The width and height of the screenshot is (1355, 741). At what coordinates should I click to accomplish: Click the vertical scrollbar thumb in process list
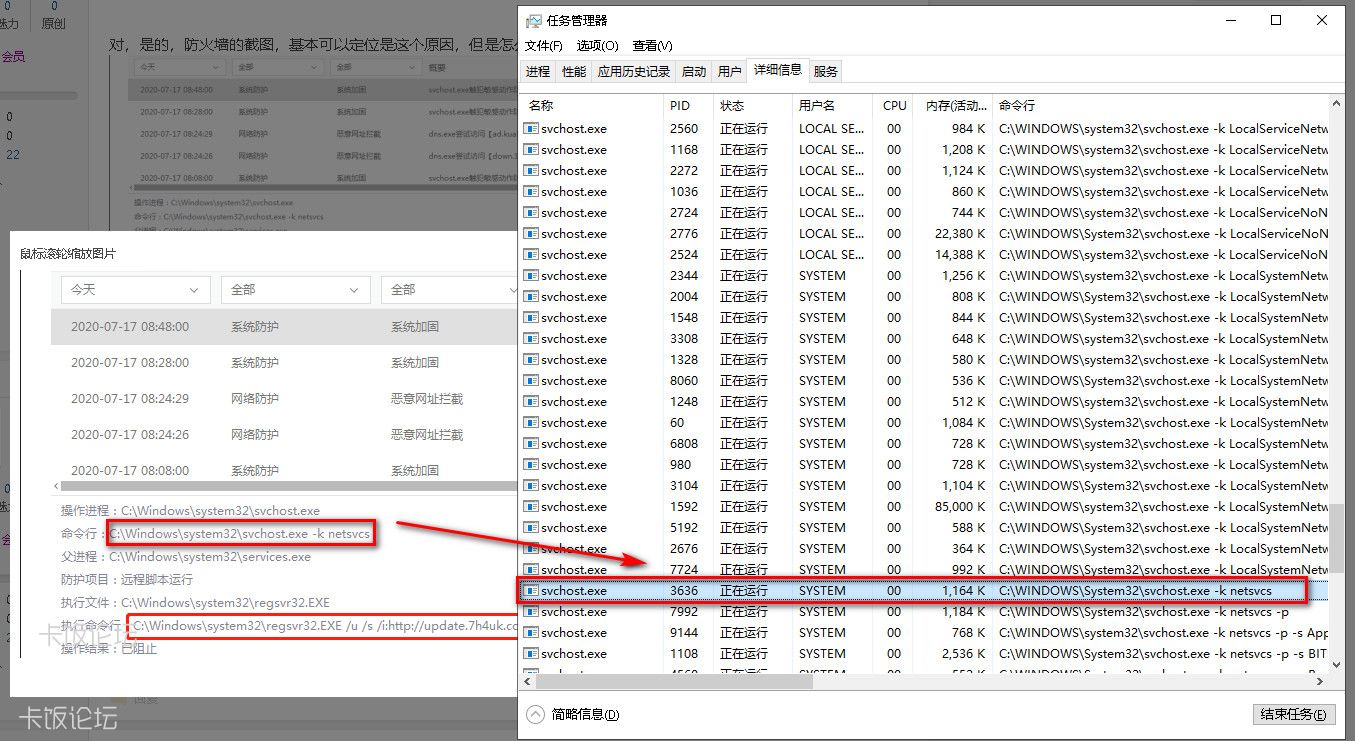pyautogui.click(x=1336, y=540)
